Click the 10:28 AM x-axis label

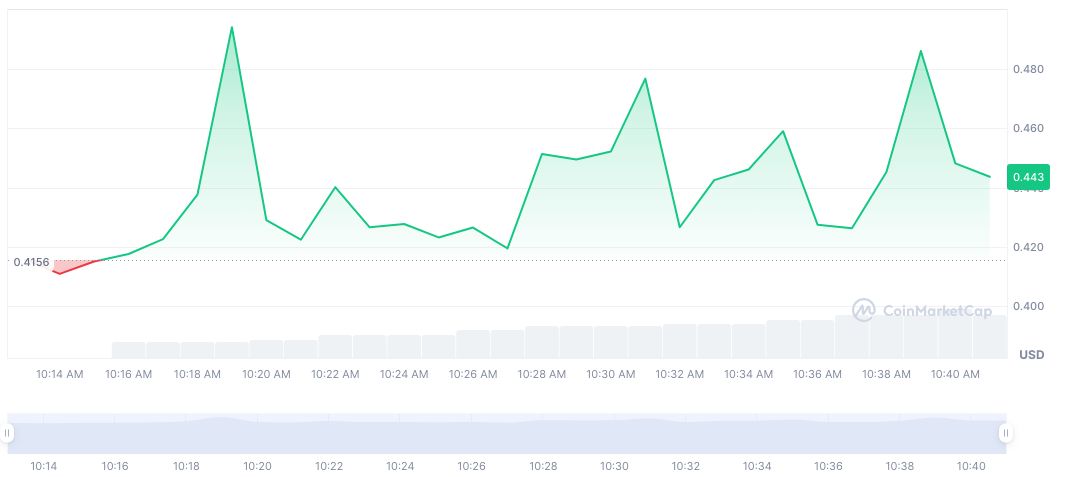coord(542,374)
